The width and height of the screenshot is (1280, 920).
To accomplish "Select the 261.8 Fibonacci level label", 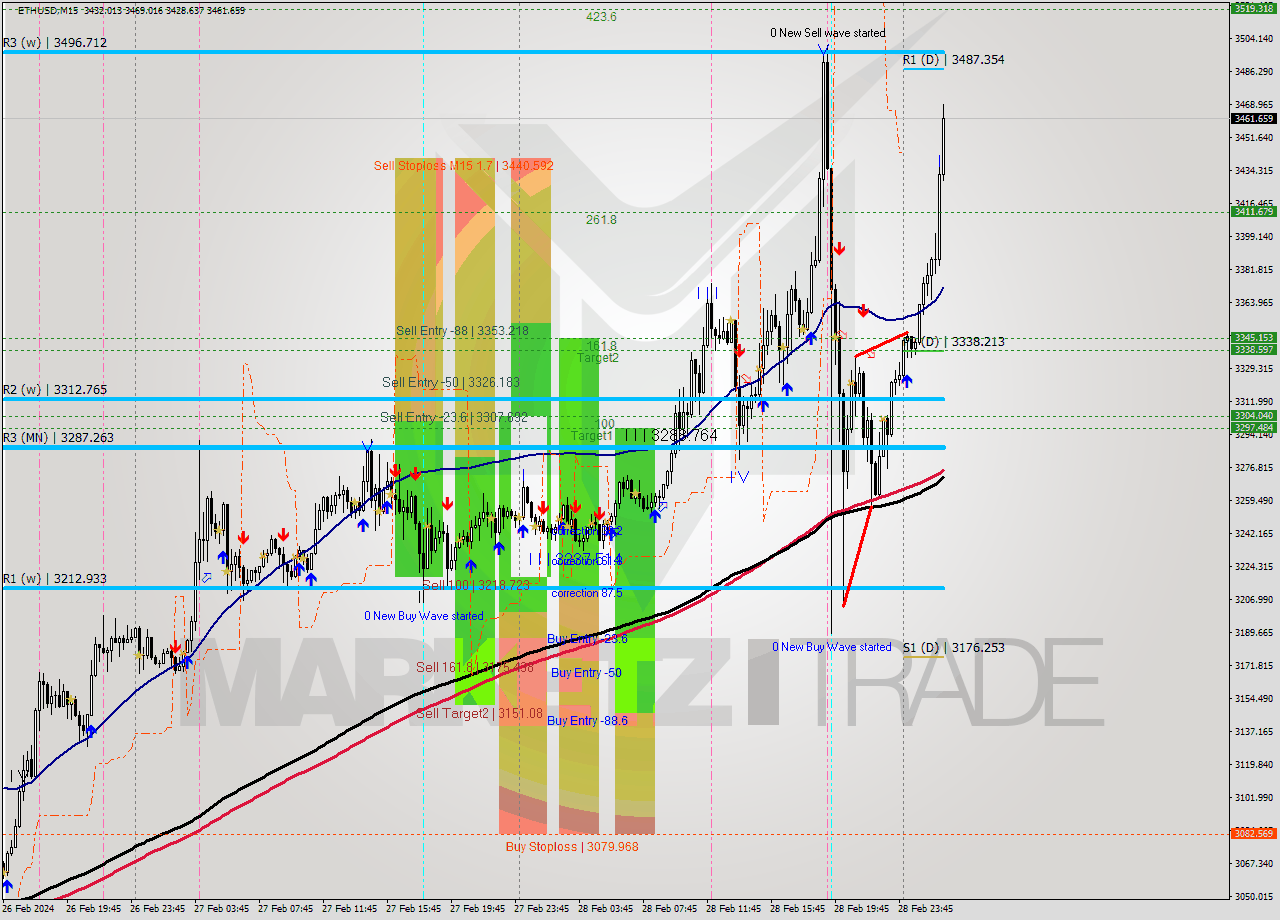I will tap(601, 220).
